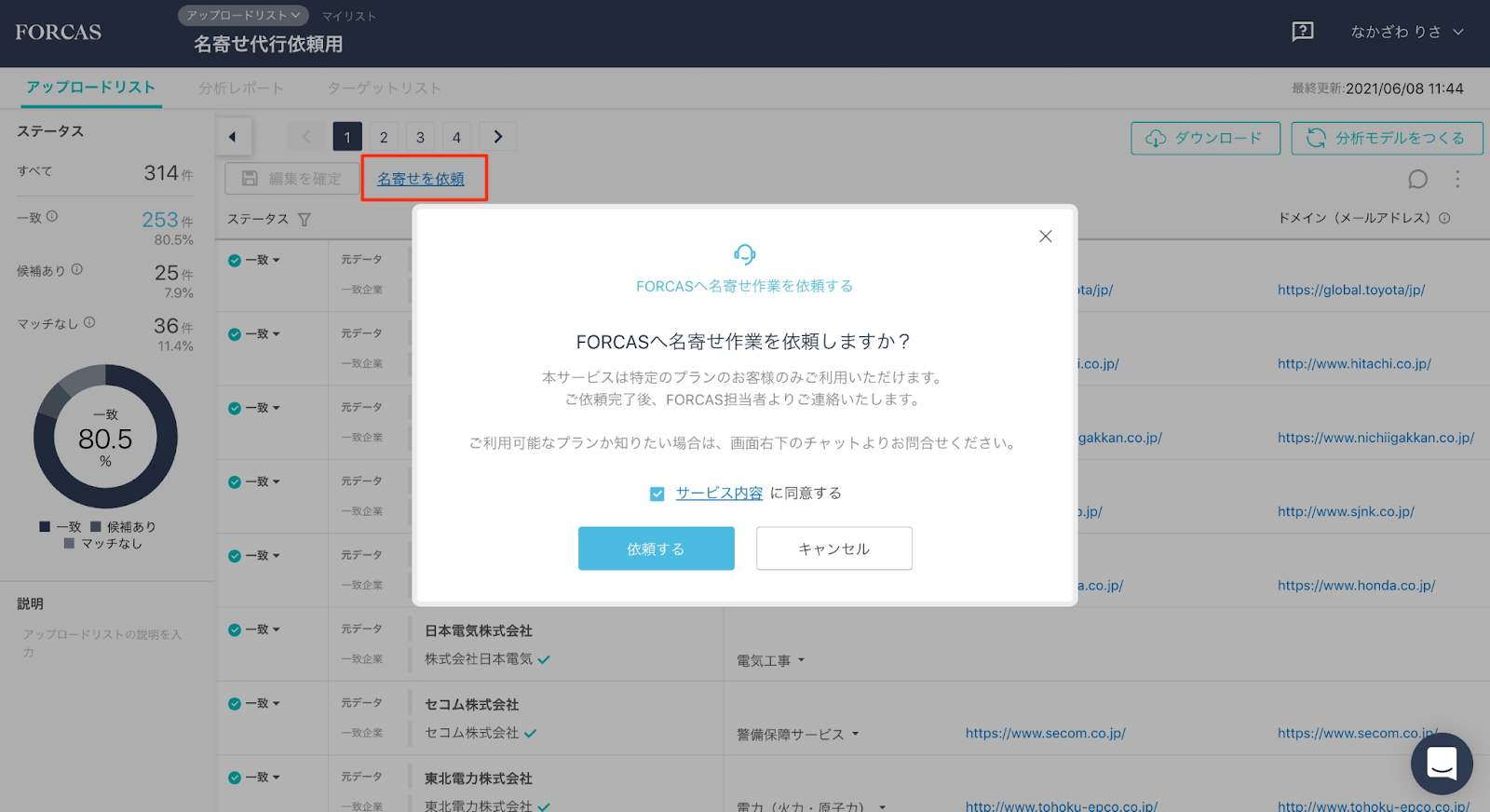Screen dimensions: 1490x812
Task: Collapse the sidebar with left triangle button
Action: coord(233,137)
